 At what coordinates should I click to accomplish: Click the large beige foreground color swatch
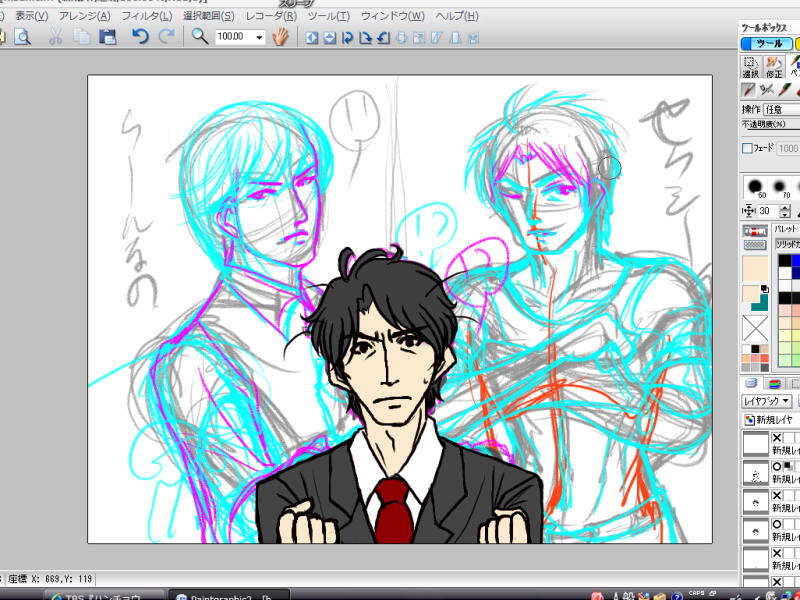click(755, 268)
